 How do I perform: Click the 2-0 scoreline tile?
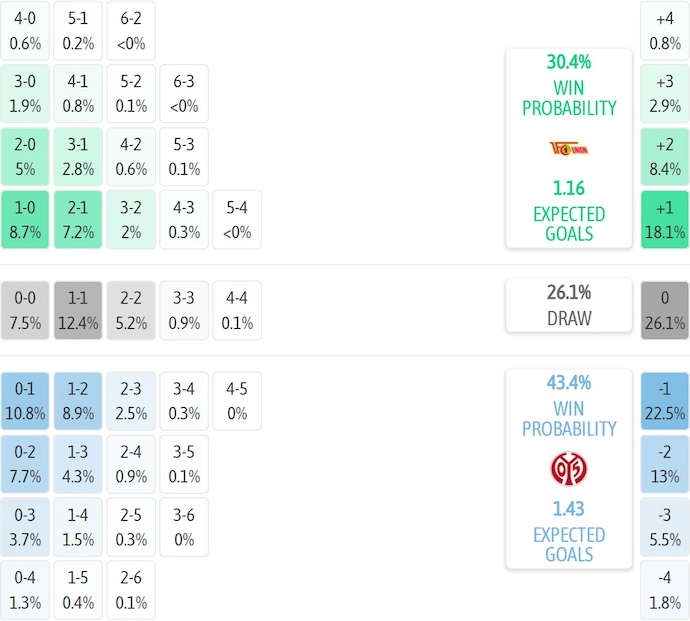(25, 157)
